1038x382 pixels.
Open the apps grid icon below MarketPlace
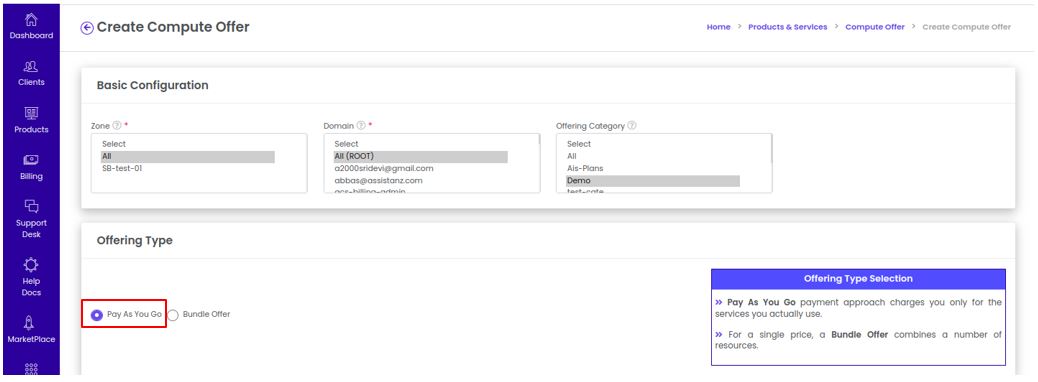31,369
